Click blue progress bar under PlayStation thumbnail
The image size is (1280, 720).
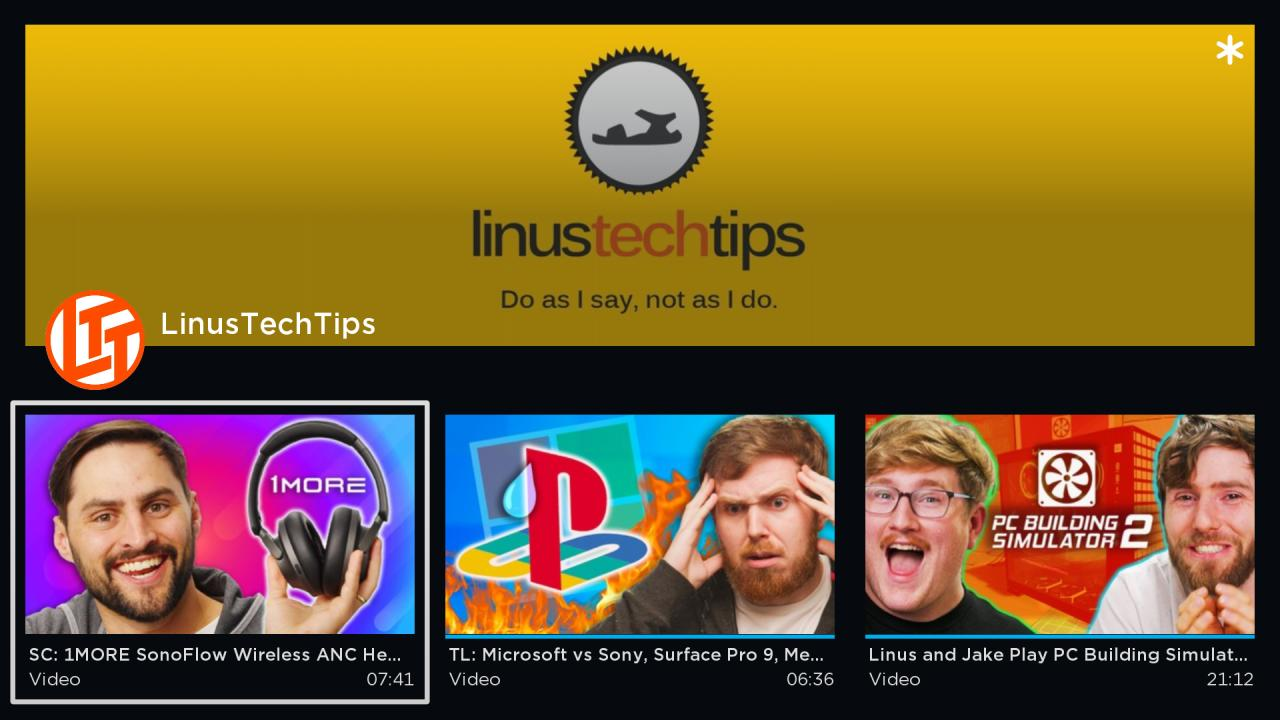click(x=640, y=636)
